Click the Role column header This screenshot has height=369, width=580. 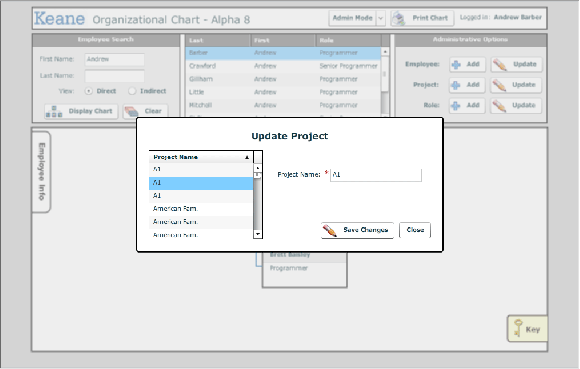tap(349, 40)
